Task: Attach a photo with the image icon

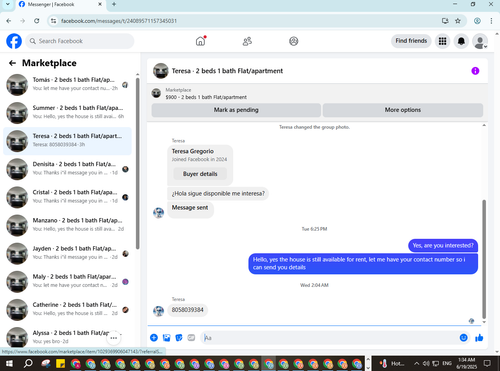Action: (166, 338)
